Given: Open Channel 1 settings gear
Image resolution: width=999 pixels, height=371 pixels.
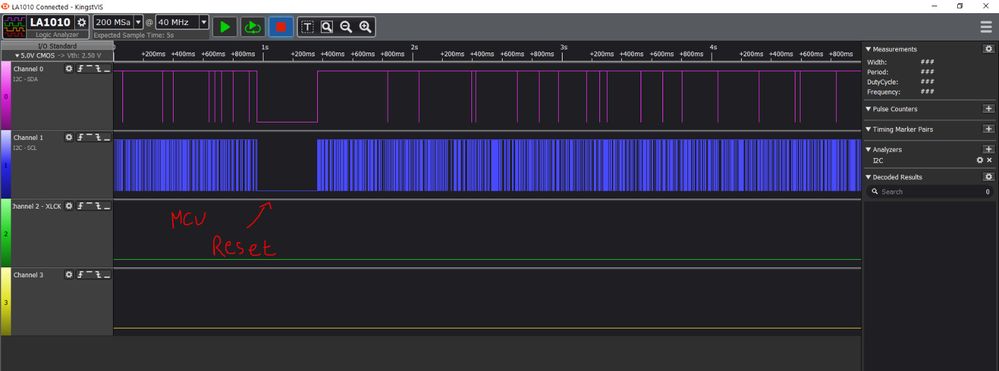Looking at the screenshot, I should [x=69, y=137].
